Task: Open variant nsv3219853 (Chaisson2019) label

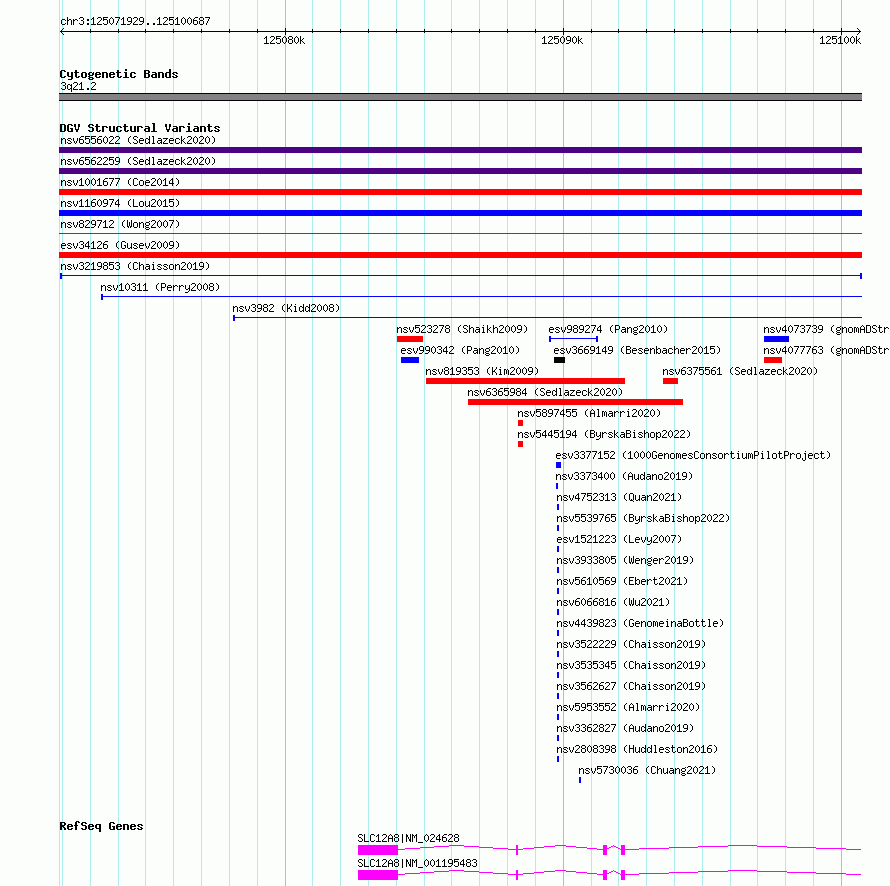Action: pyautogui.click(x=135, y=266)
